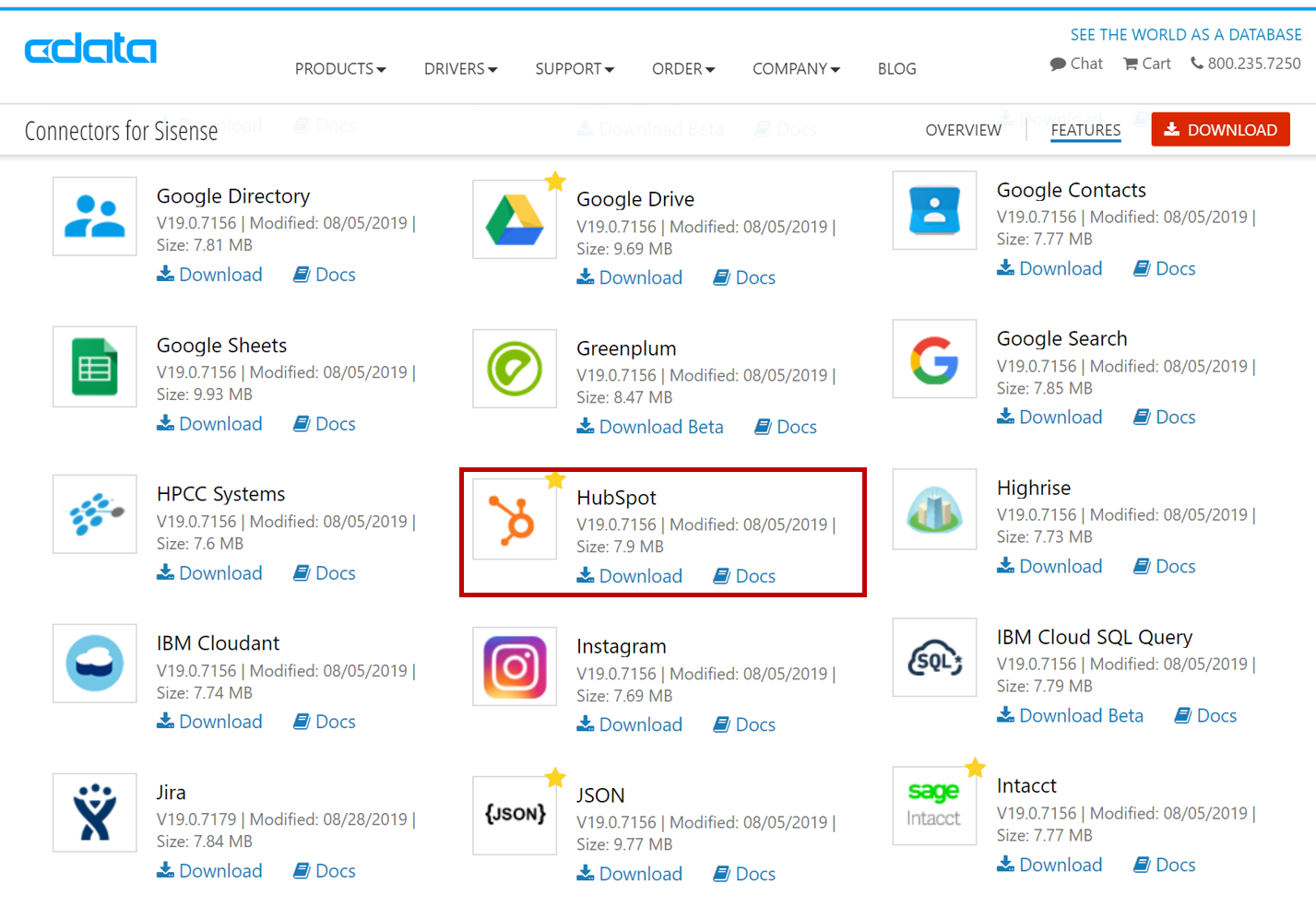Open Docs for Google Drive

click(x=744, y=277)
